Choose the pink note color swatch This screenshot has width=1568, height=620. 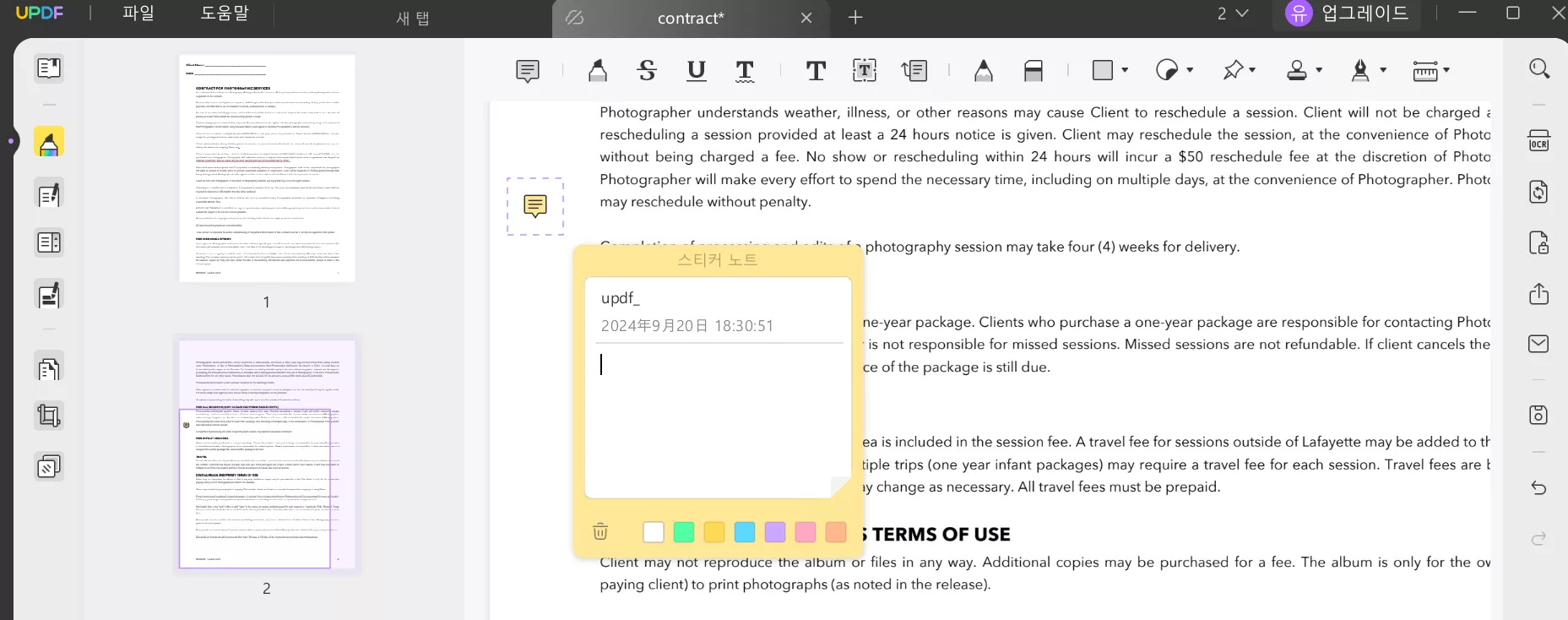[806, 532]
